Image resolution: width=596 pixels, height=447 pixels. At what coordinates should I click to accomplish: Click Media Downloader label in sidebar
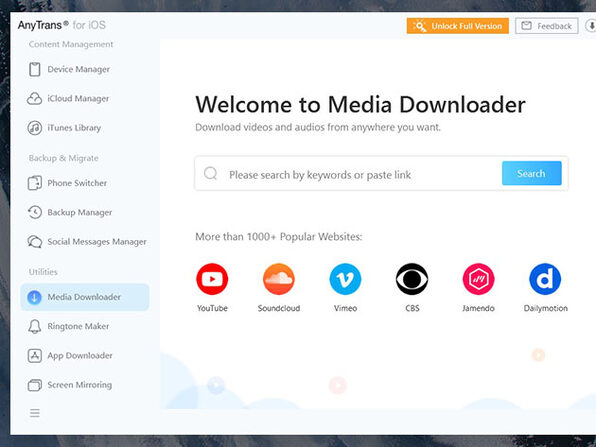click(x=84, y=297)
